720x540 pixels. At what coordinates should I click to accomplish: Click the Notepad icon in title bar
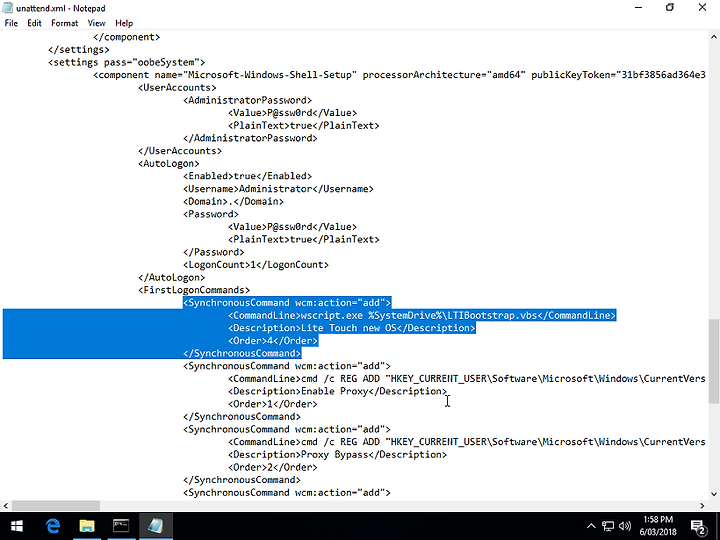point(8,8)
